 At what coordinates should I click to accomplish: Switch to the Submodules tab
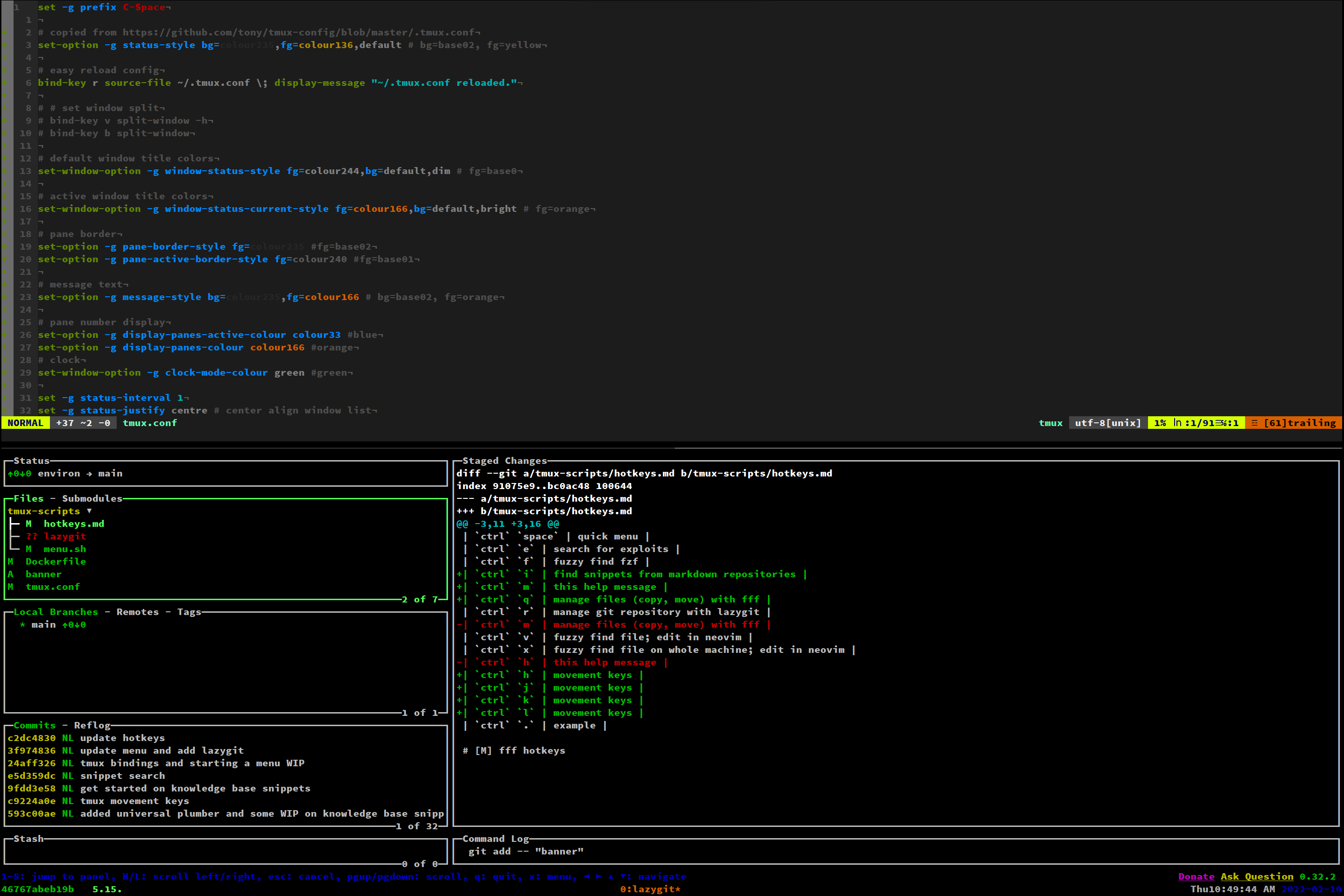(x=92, y=498)
